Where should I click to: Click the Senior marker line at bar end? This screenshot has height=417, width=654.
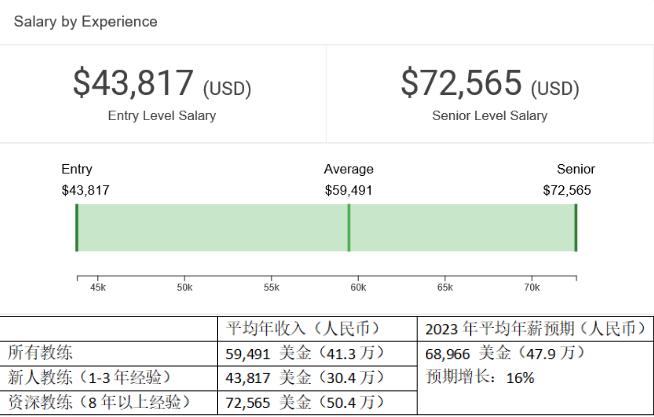(x=576, y=228)
